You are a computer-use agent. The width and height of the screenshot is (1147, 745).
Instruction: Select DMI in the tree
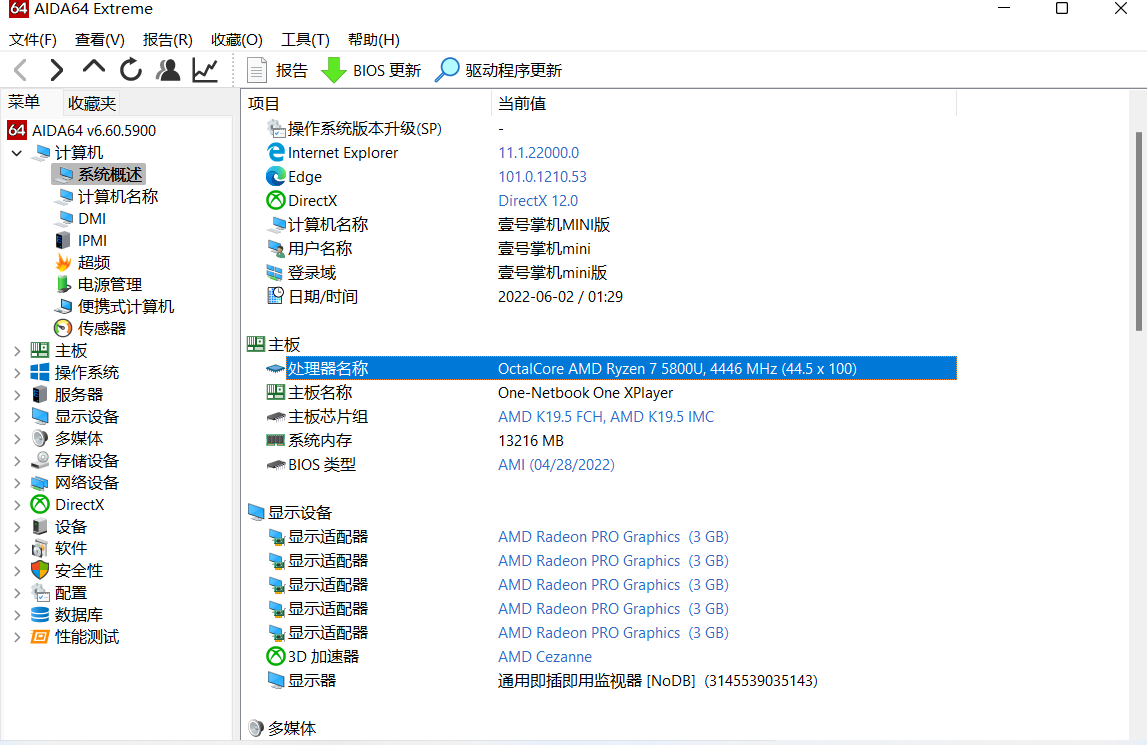92,218
